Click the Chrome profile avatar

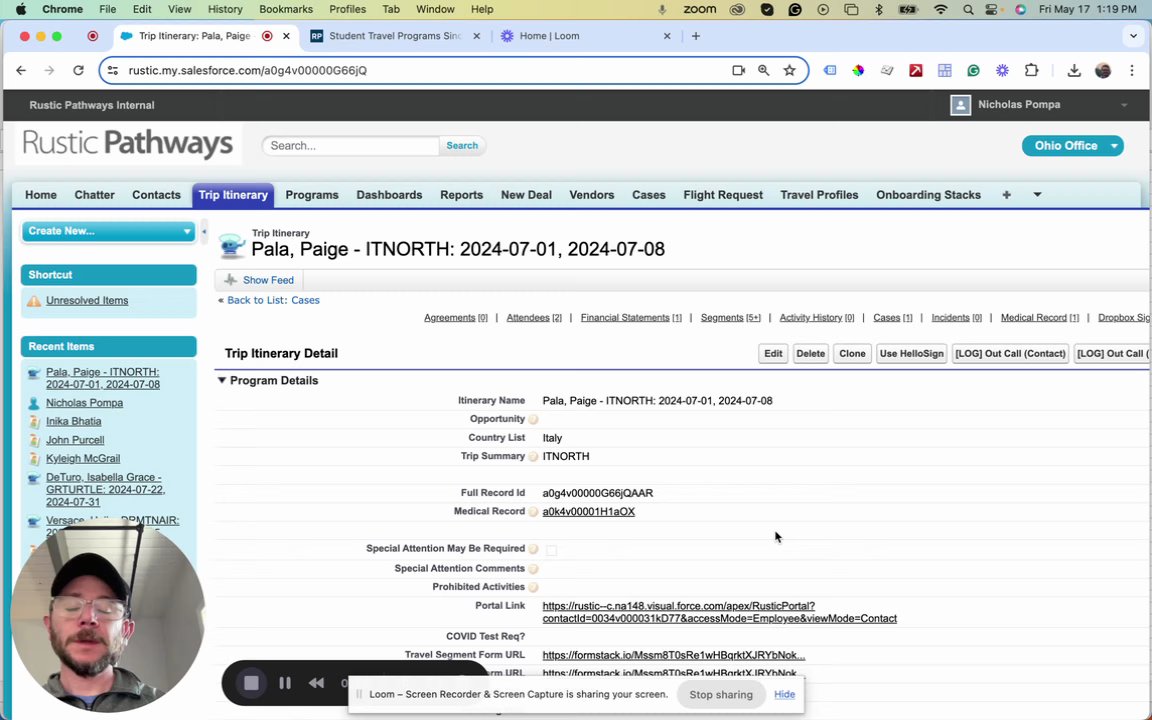pos(1103,71)
